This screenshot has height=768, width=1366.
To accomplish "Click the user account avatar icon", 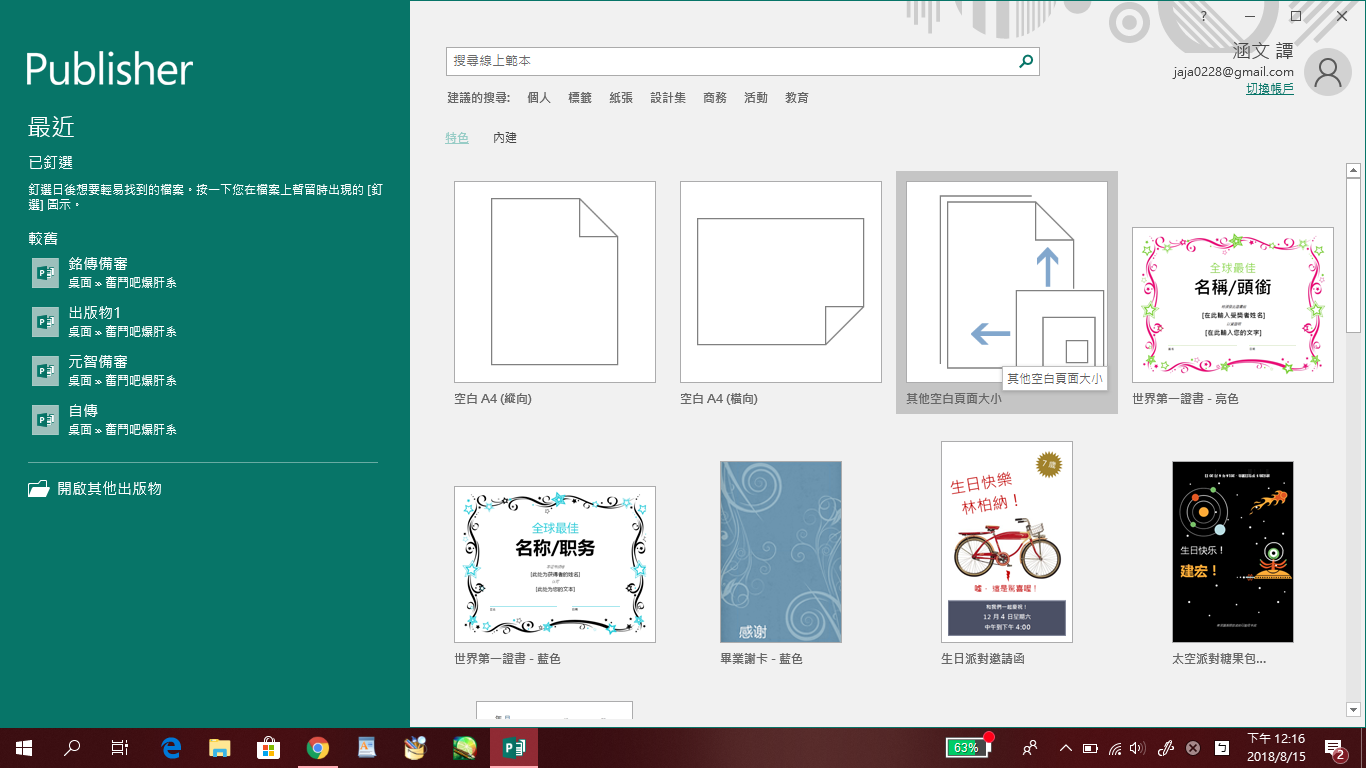I will tap(1328, 72).
